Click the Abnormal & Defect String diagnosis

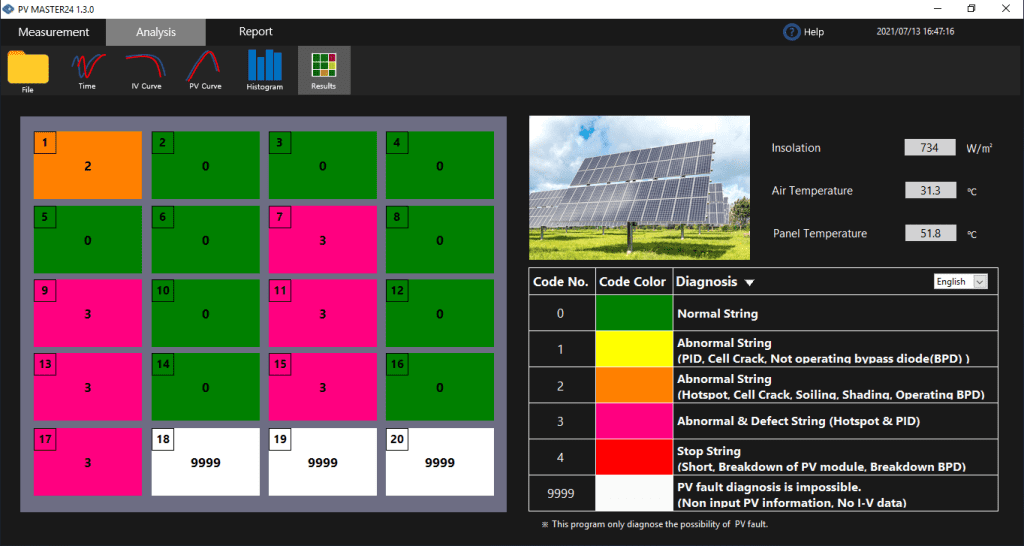point(798,421)
